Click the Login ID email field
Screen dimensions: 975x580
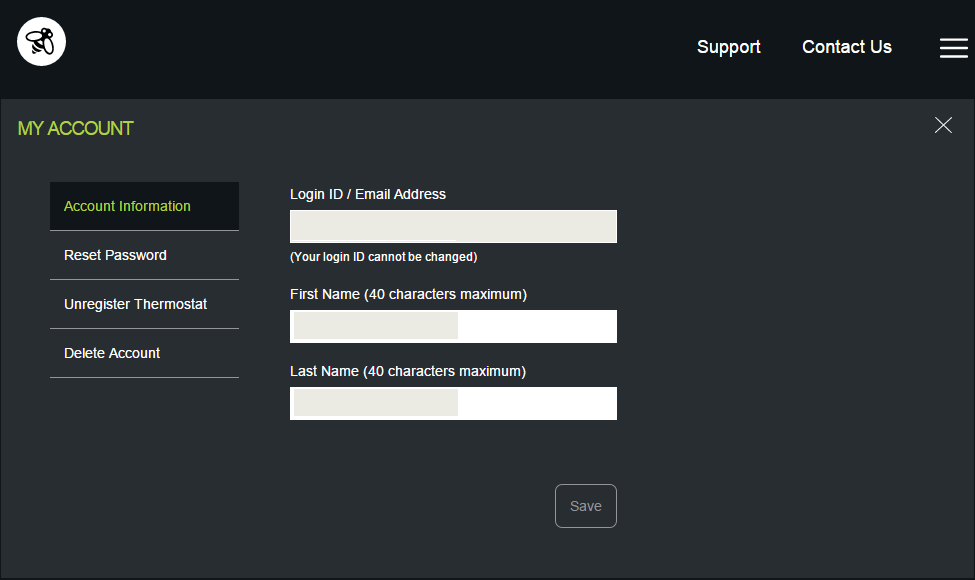453,226
